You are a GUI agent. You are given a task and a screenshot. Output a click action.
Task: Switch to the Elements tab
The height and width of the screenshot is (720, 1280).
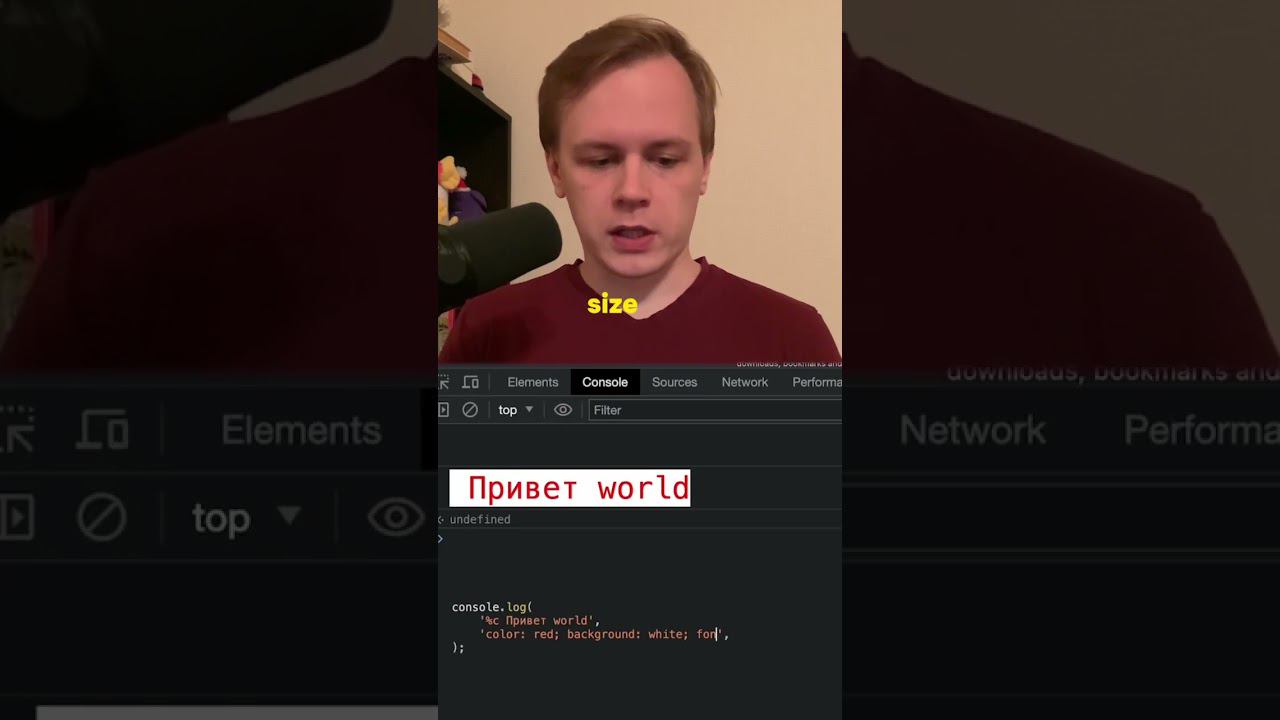533,382
